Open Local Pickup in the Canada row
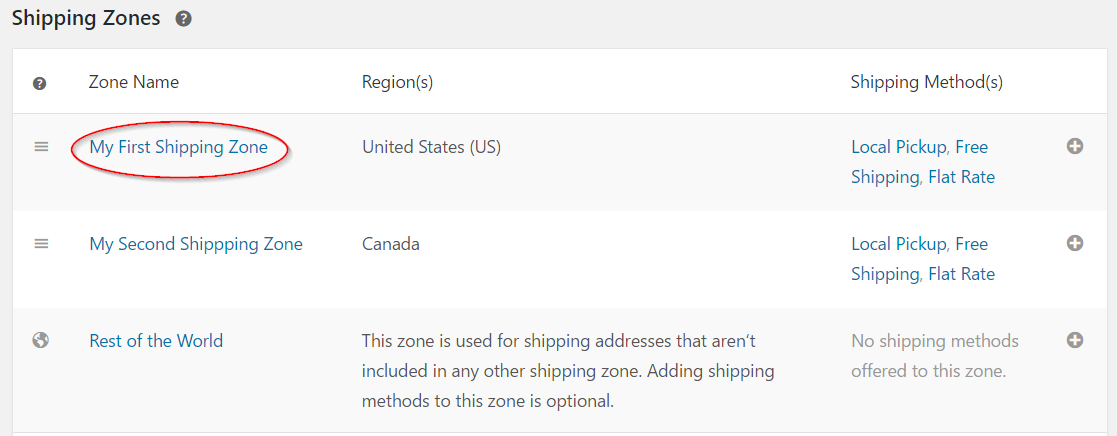1117x436 pixels. [x=899, y=244]
